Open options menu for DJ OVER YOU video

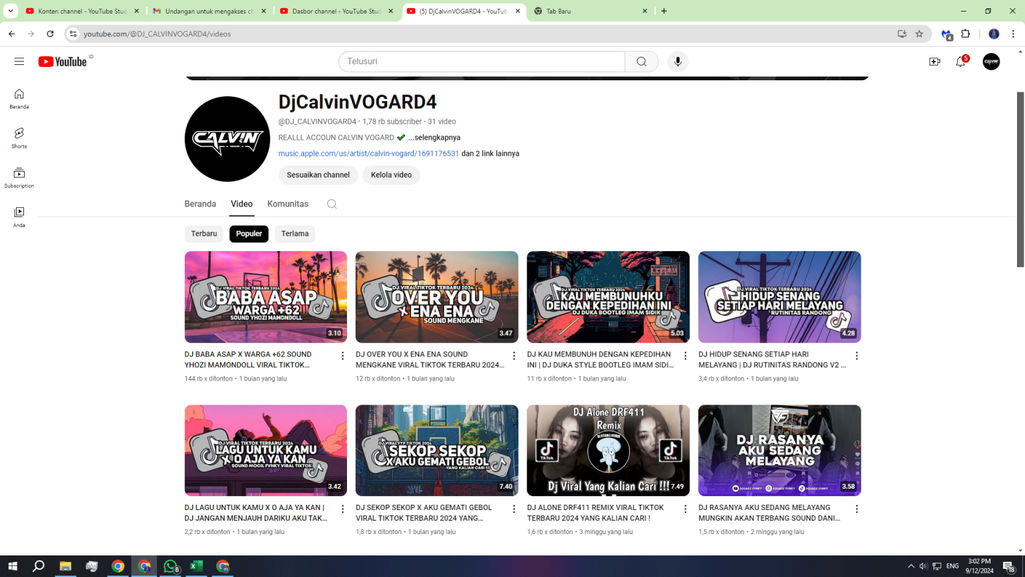(x=514, y=356)
